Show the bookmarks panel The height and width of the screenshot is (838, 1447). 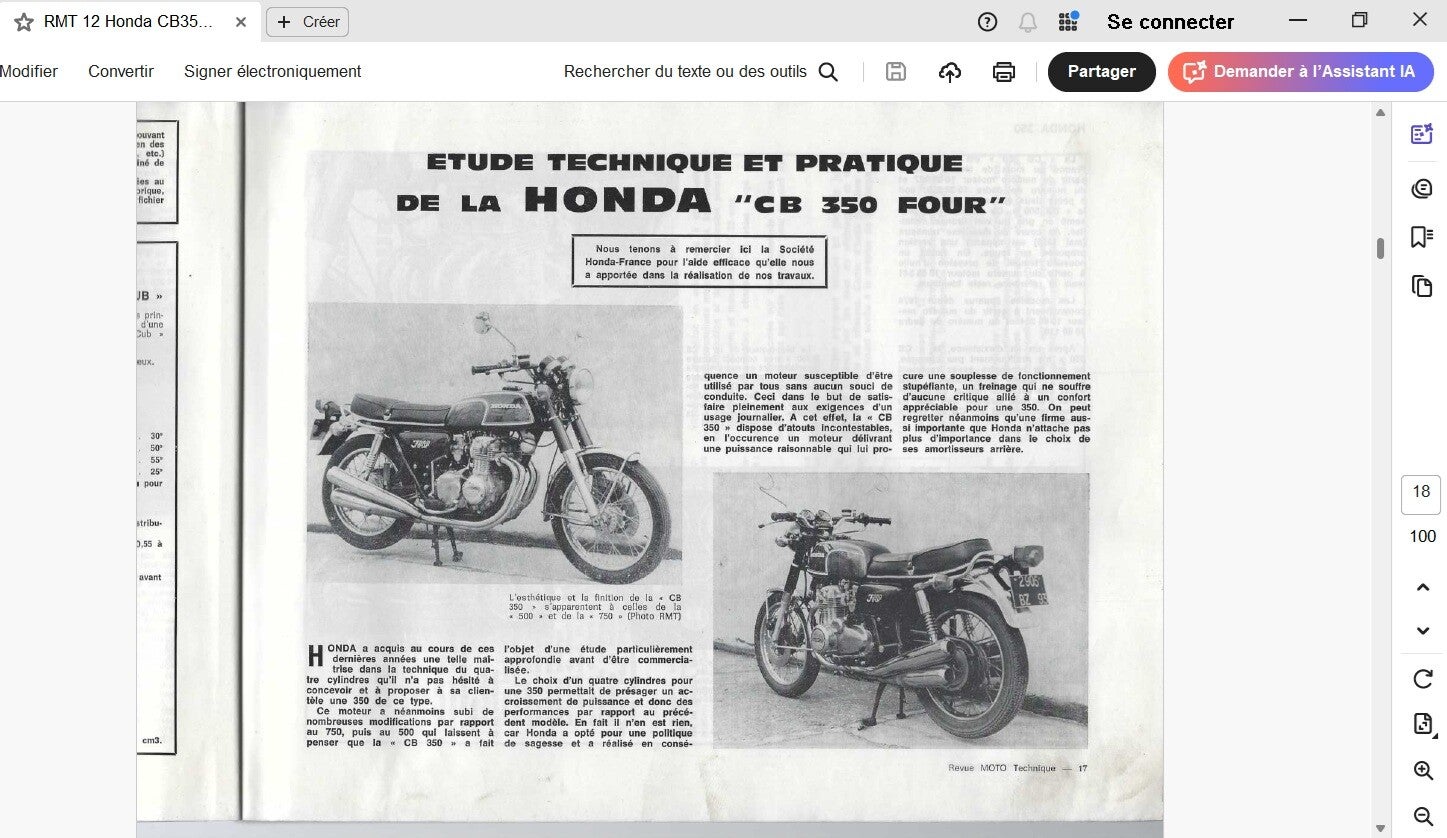(x=1422, y=237)
